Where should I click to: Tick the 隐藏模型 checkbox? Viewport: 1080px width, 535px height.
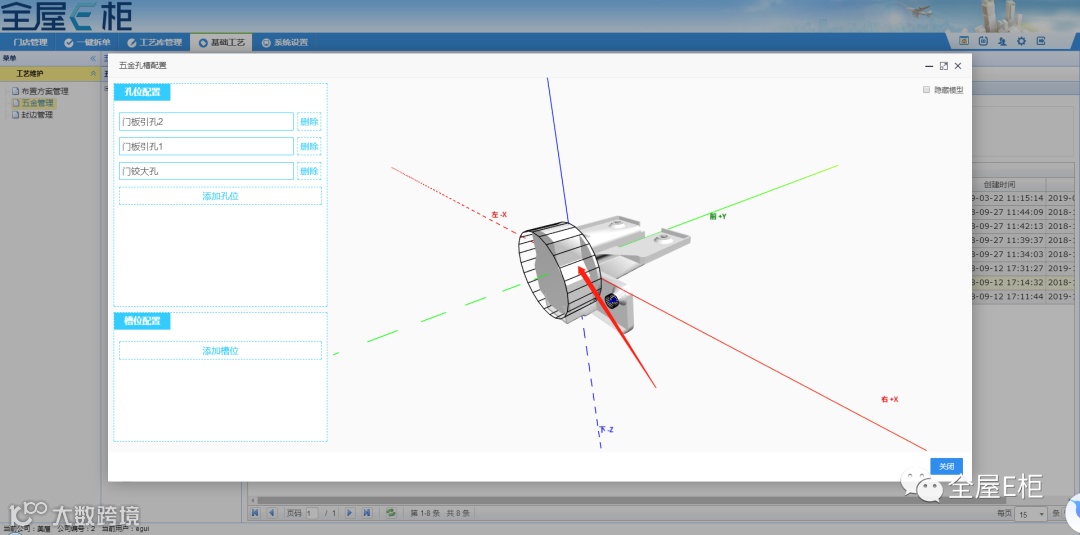926,90
